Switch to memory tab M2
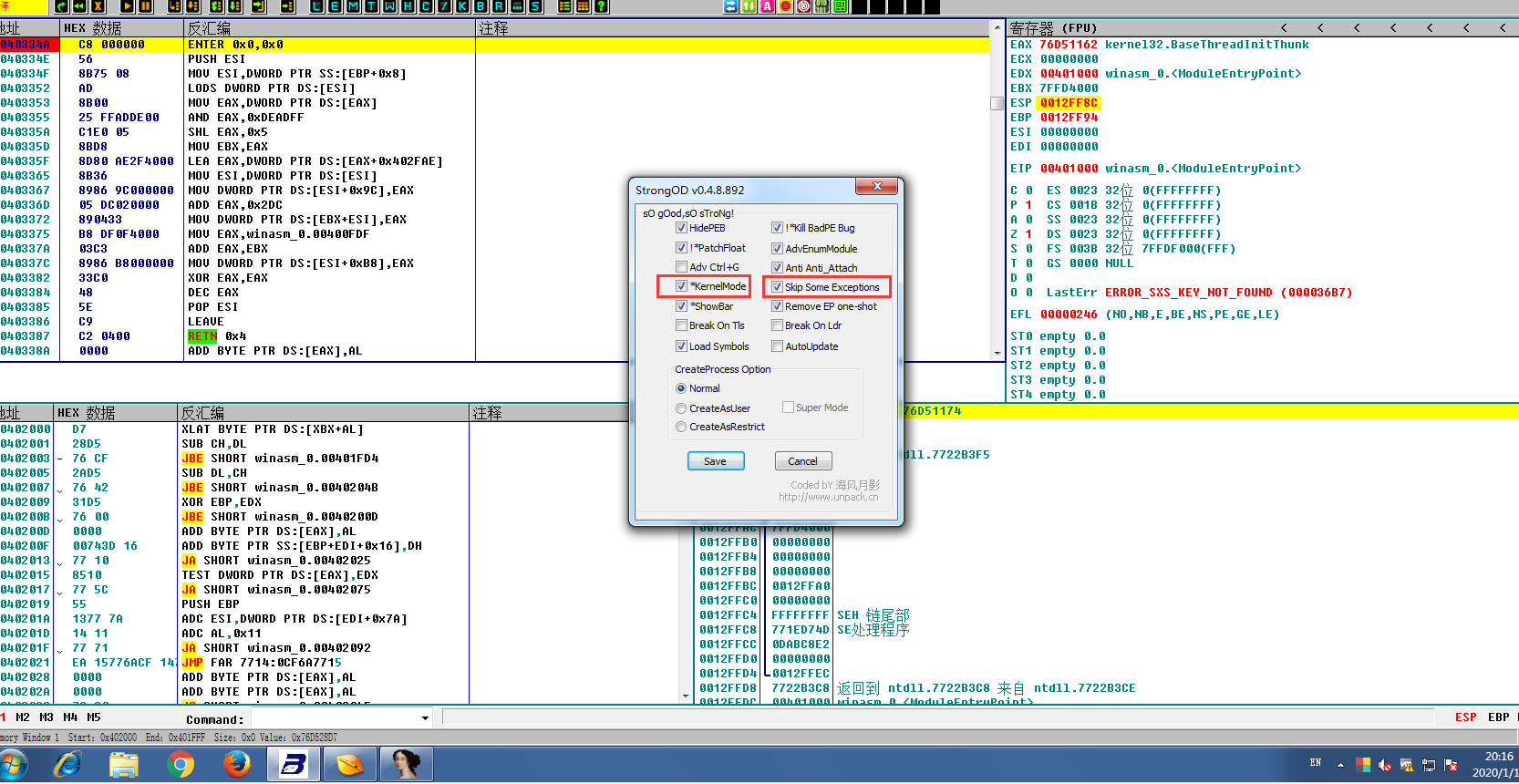This screenshot has width=1519, height=784. (x=23, y=717)
